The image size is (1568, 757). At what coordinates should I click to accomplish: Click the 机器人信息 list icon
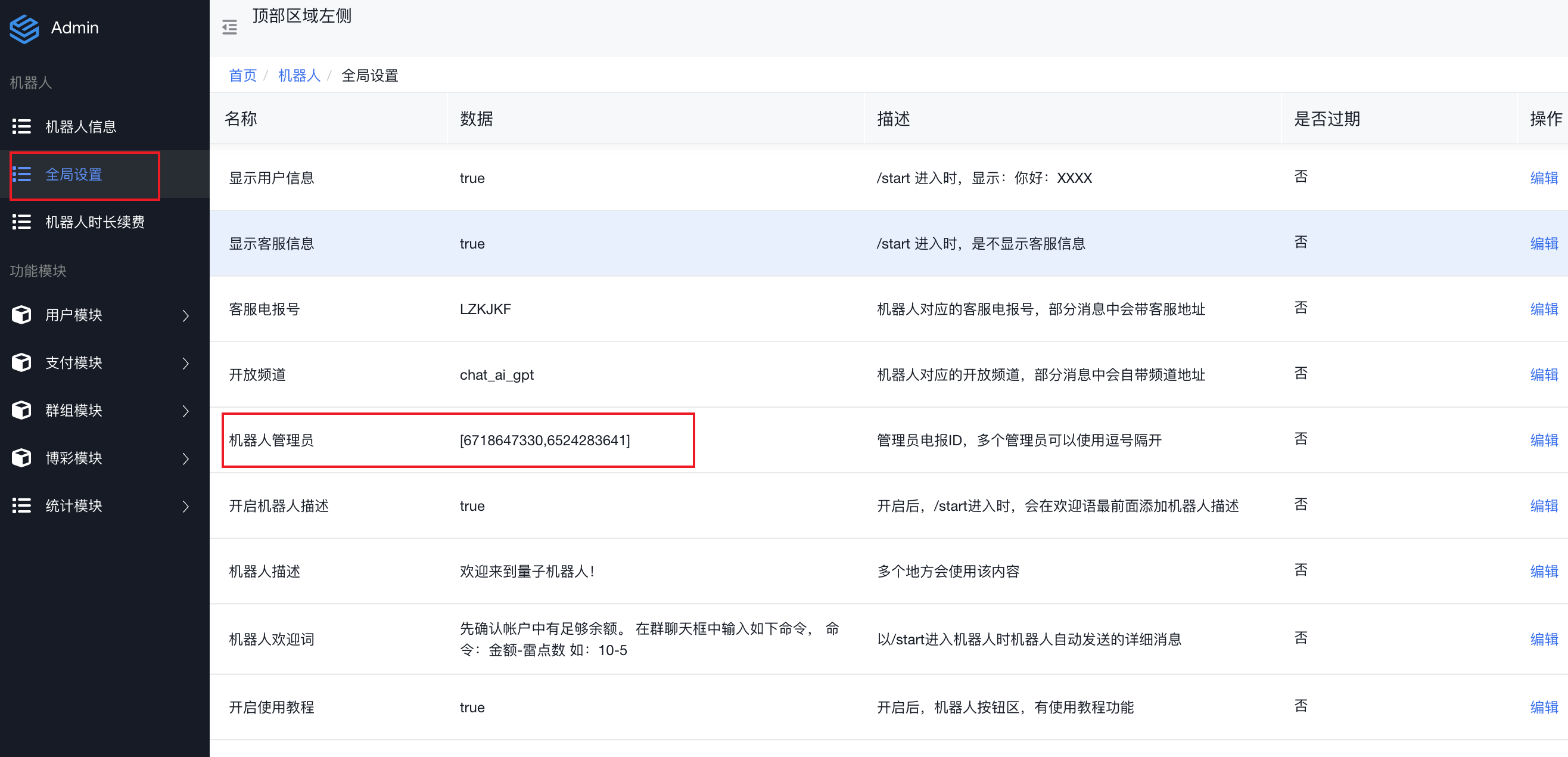21,127
